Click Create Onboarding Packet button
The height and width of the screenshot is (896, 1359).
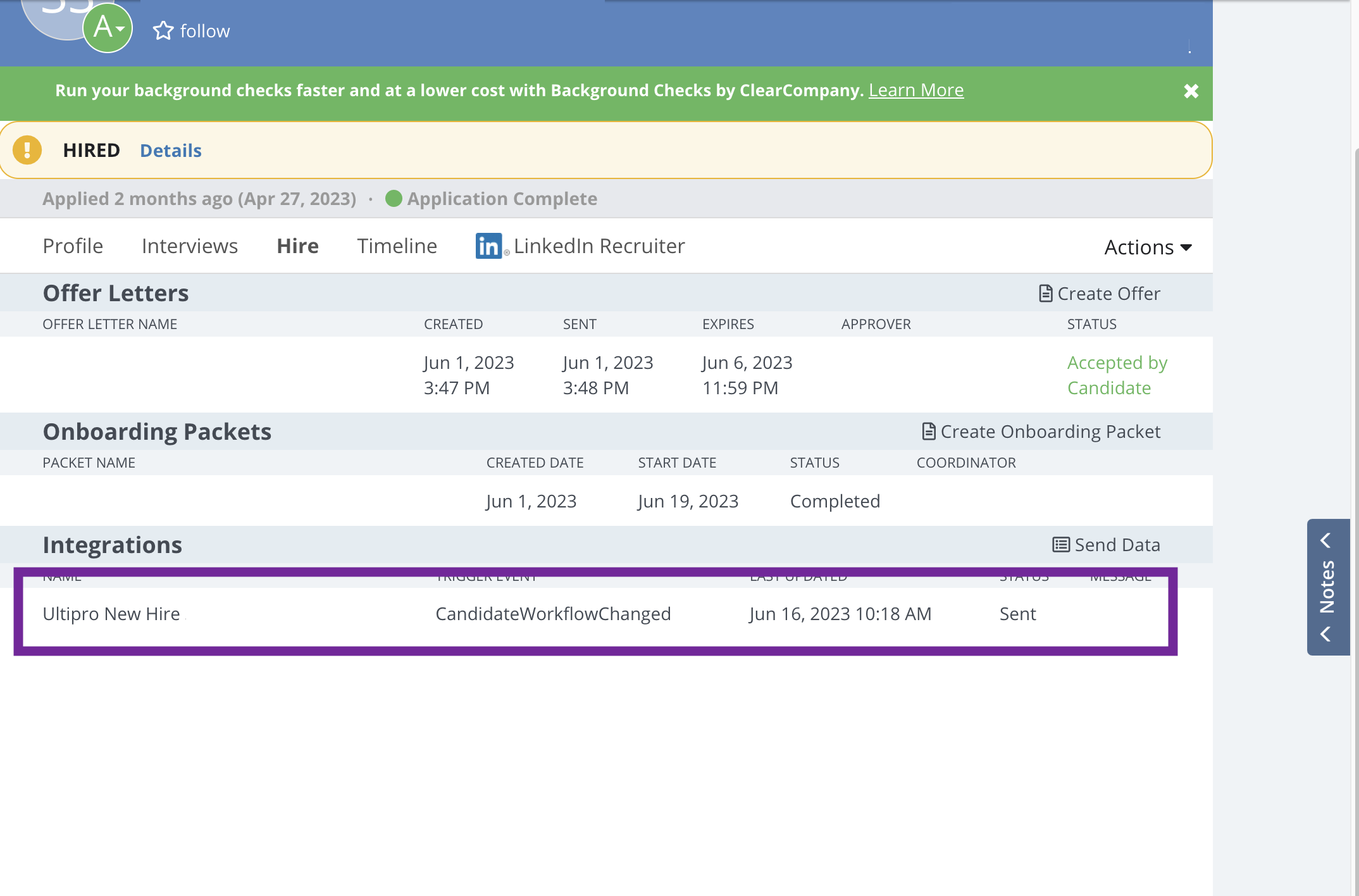point(1041,432)
